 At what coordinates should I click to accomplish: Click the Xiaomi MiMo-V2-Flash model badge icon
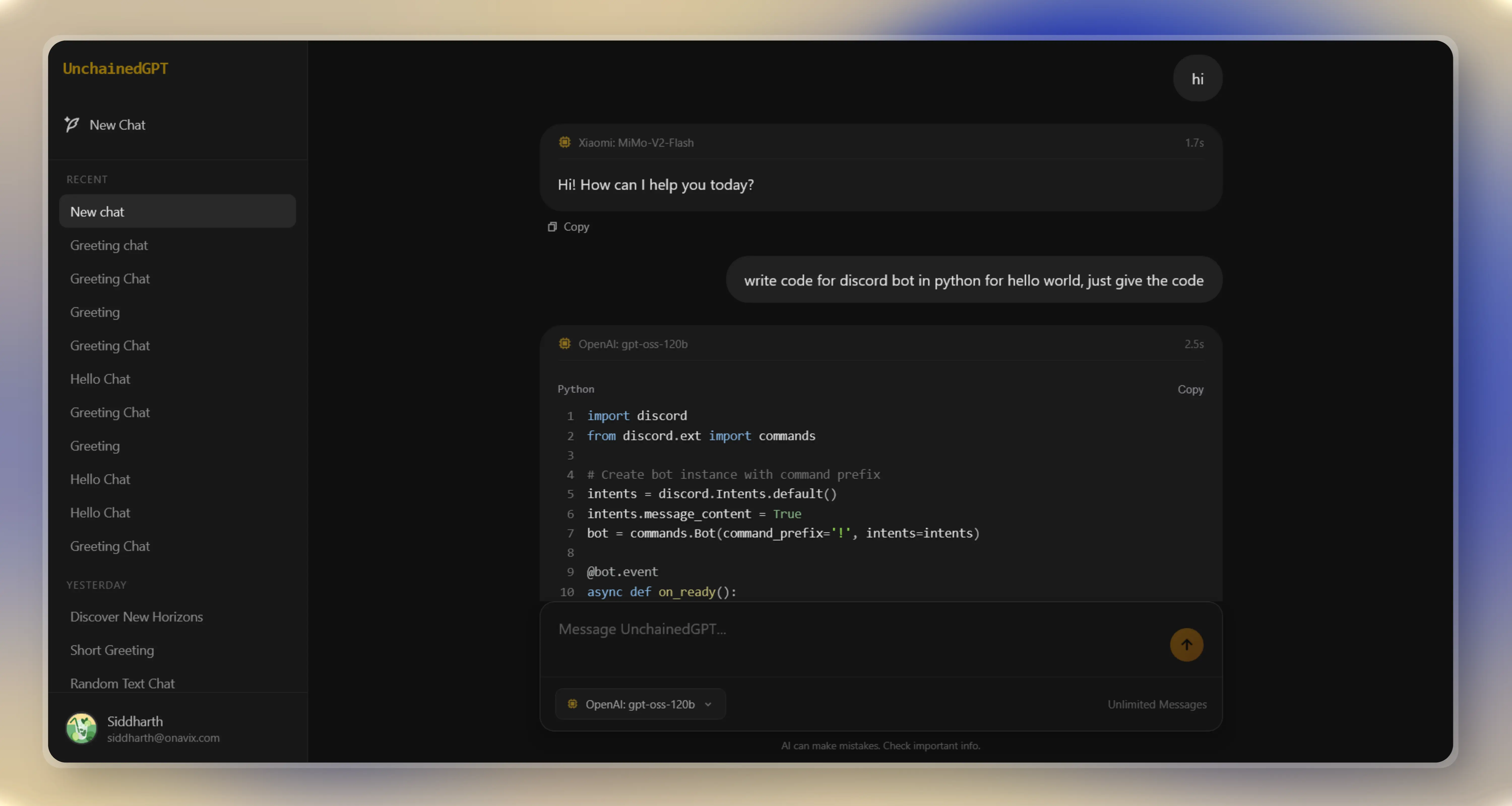tap(565, 143)
